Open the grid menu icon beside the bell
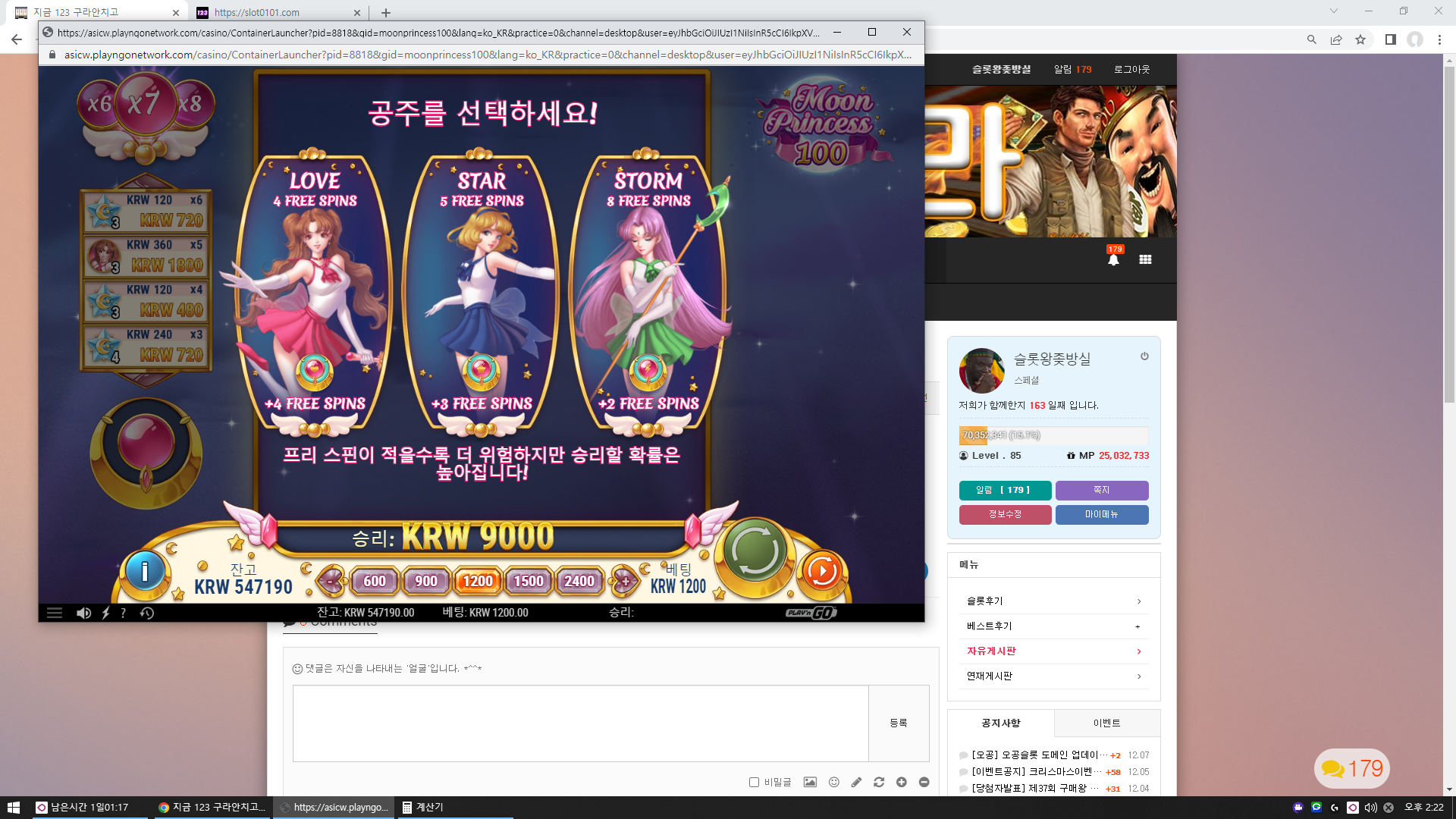The image size is (1456, 819). [1145, 259]
